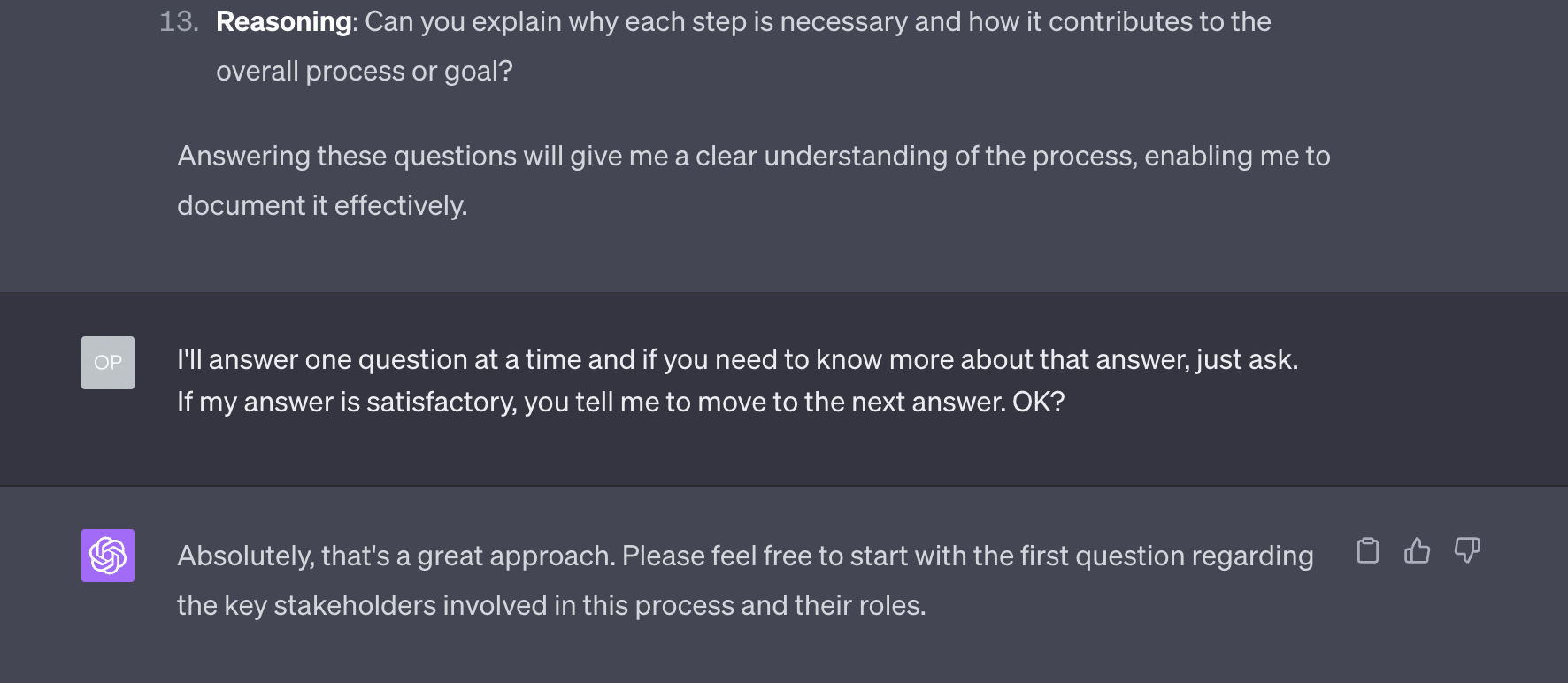Image resolution: width=1568 pixels, height=683 pixels.
Task: Click the line starting 'If my answer is satisfactory'
Action: pos(621,402)
